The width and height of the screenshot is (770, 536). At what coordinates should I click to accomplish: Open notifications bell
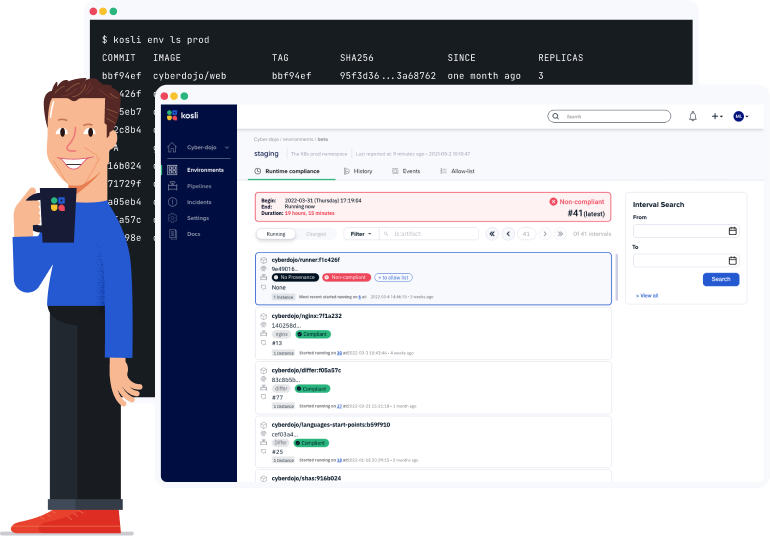click(x=692, y=116)
